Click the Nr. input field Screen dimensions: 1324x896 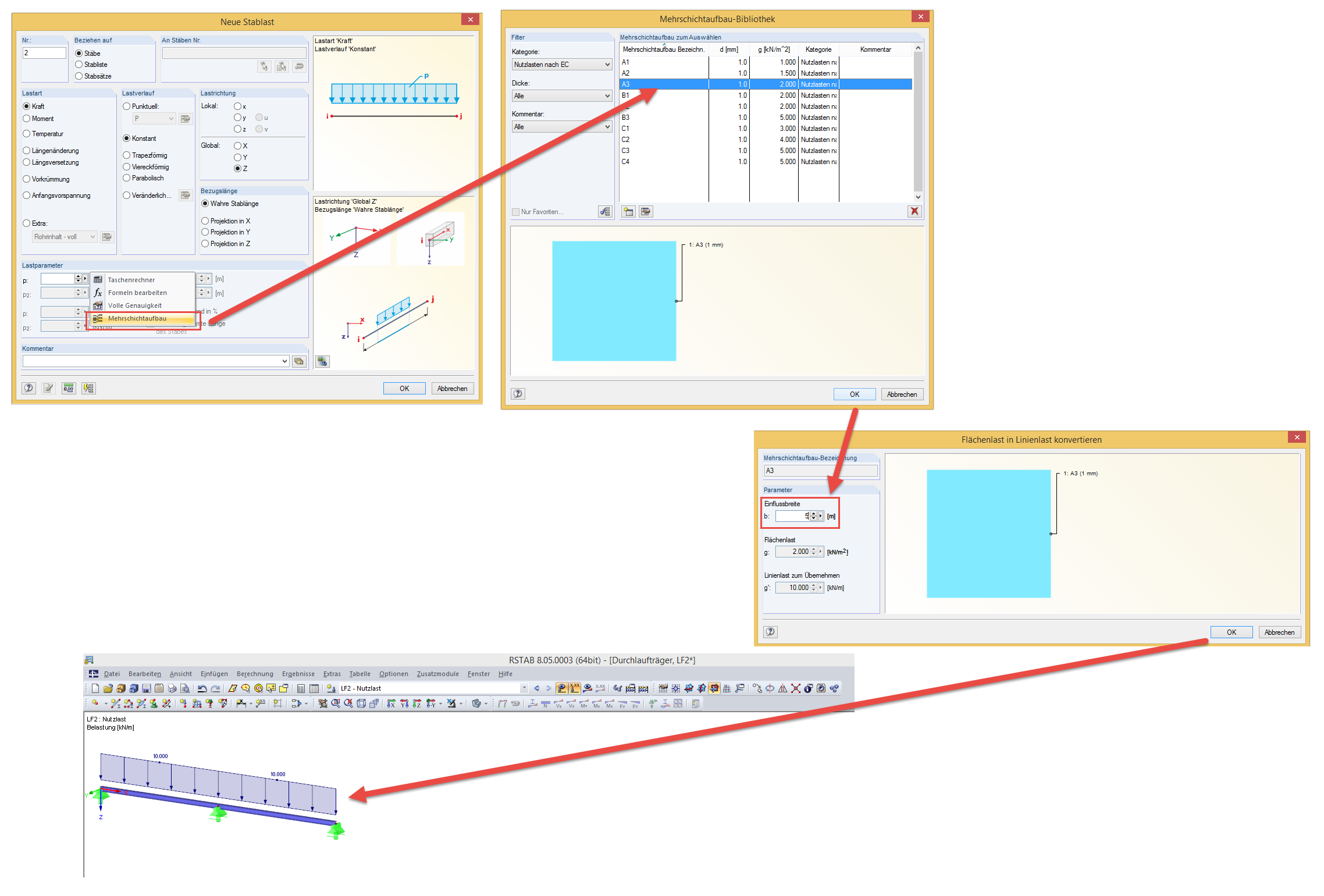(44, 53)
